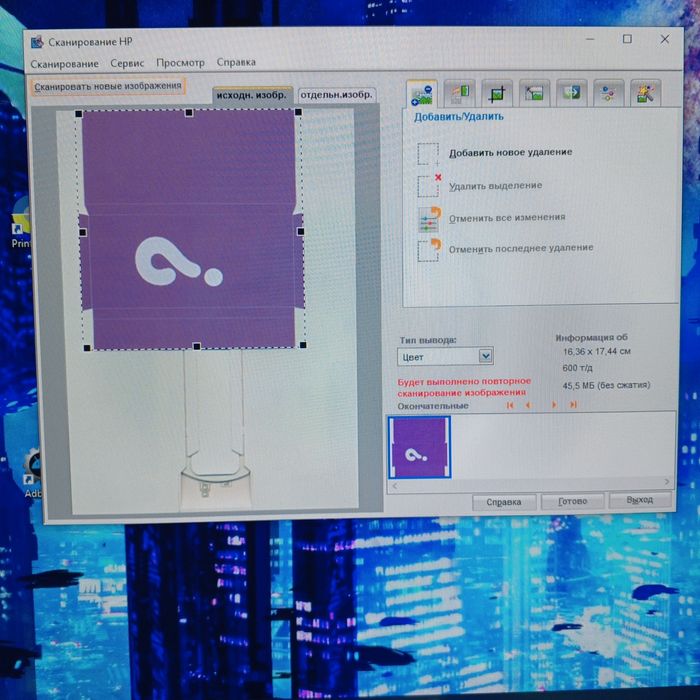
Task: Click the 'Справка' button at bottom
Action: [504, 502]
